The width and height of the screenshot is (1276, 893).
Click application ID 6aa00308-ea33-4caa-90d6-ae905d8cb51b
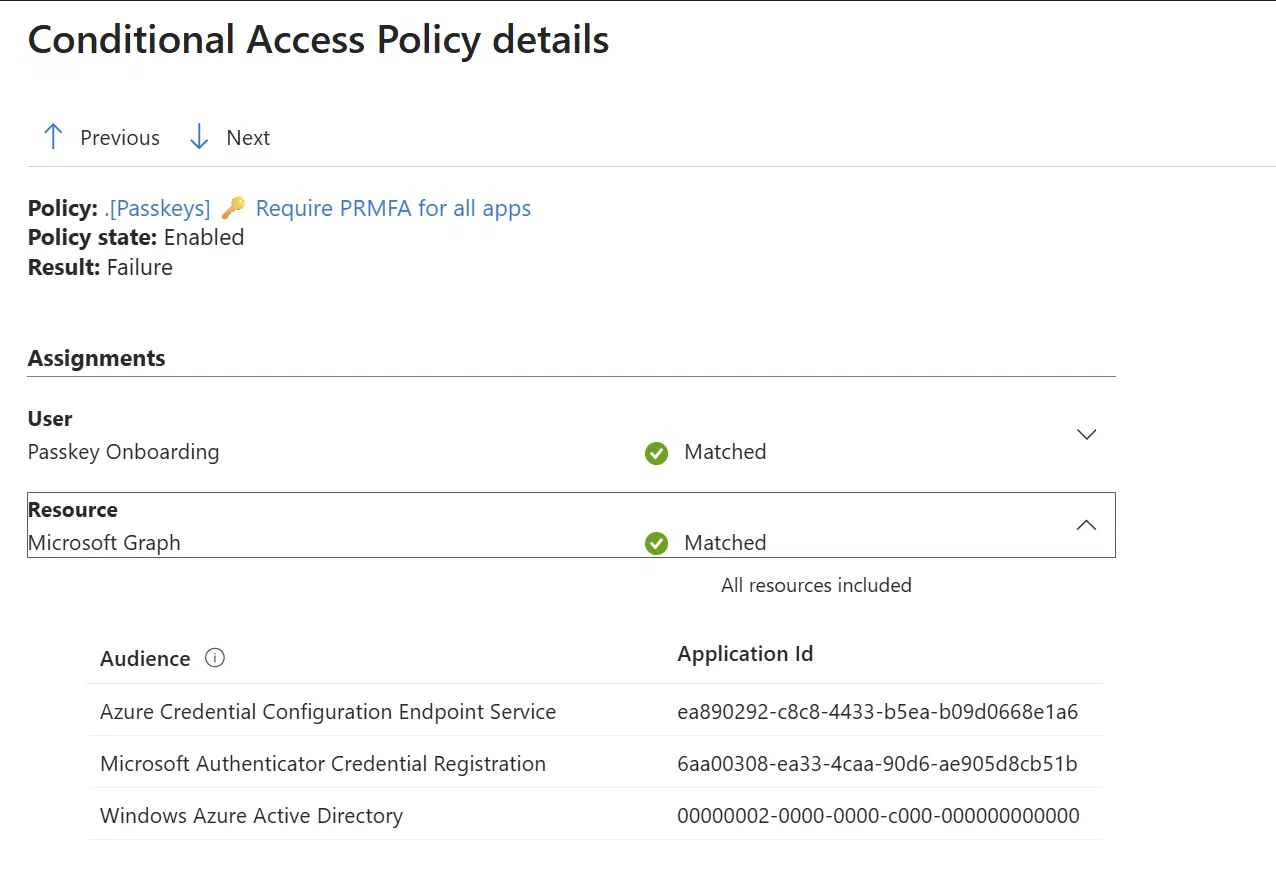[877, 764]
